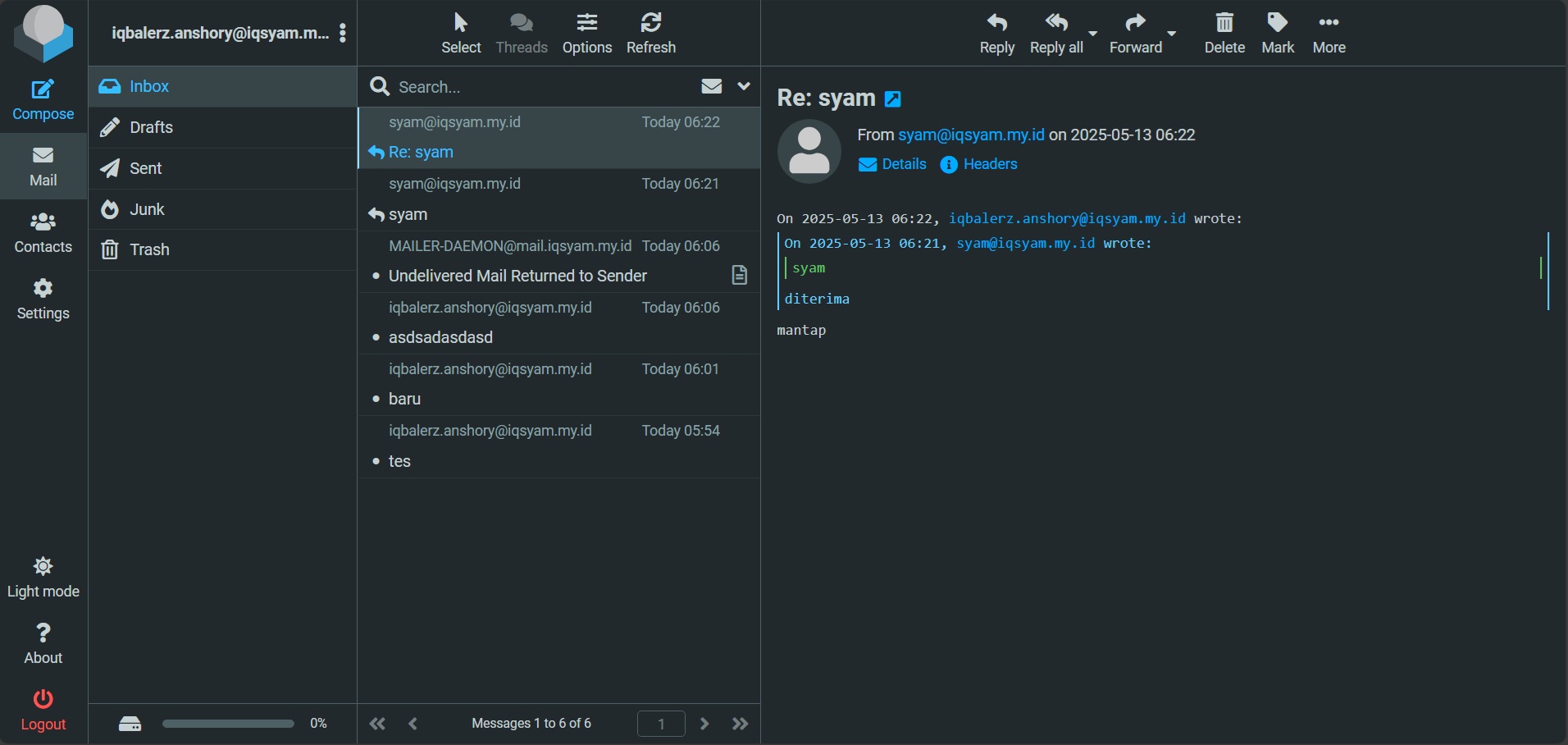Click the page number input field
The height and width of the screenshot is (745, 1568).
click(660, 724)
